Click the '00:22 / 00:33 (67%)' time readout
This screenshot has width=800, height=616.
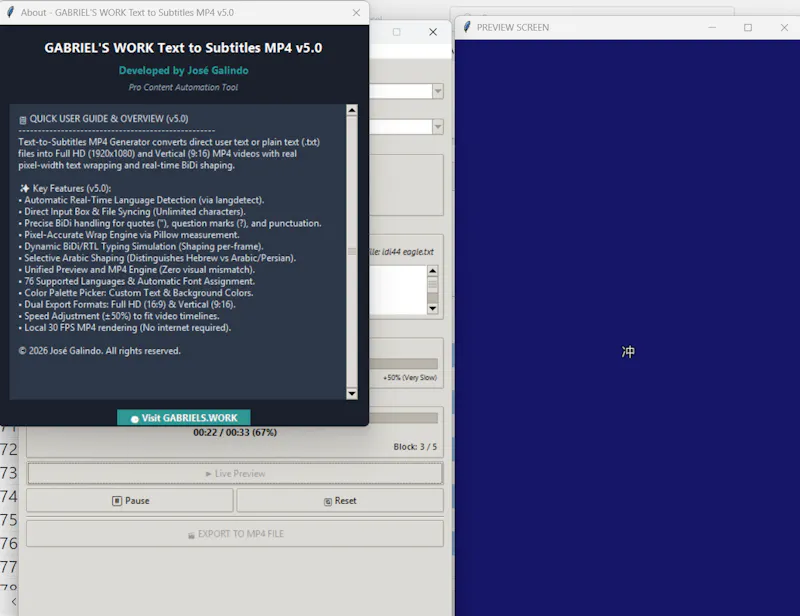[x=235, y=432]
